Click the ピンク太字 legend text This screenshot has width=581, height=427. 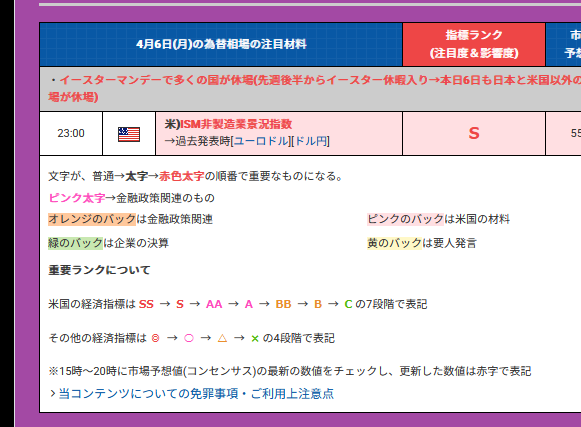77,198
